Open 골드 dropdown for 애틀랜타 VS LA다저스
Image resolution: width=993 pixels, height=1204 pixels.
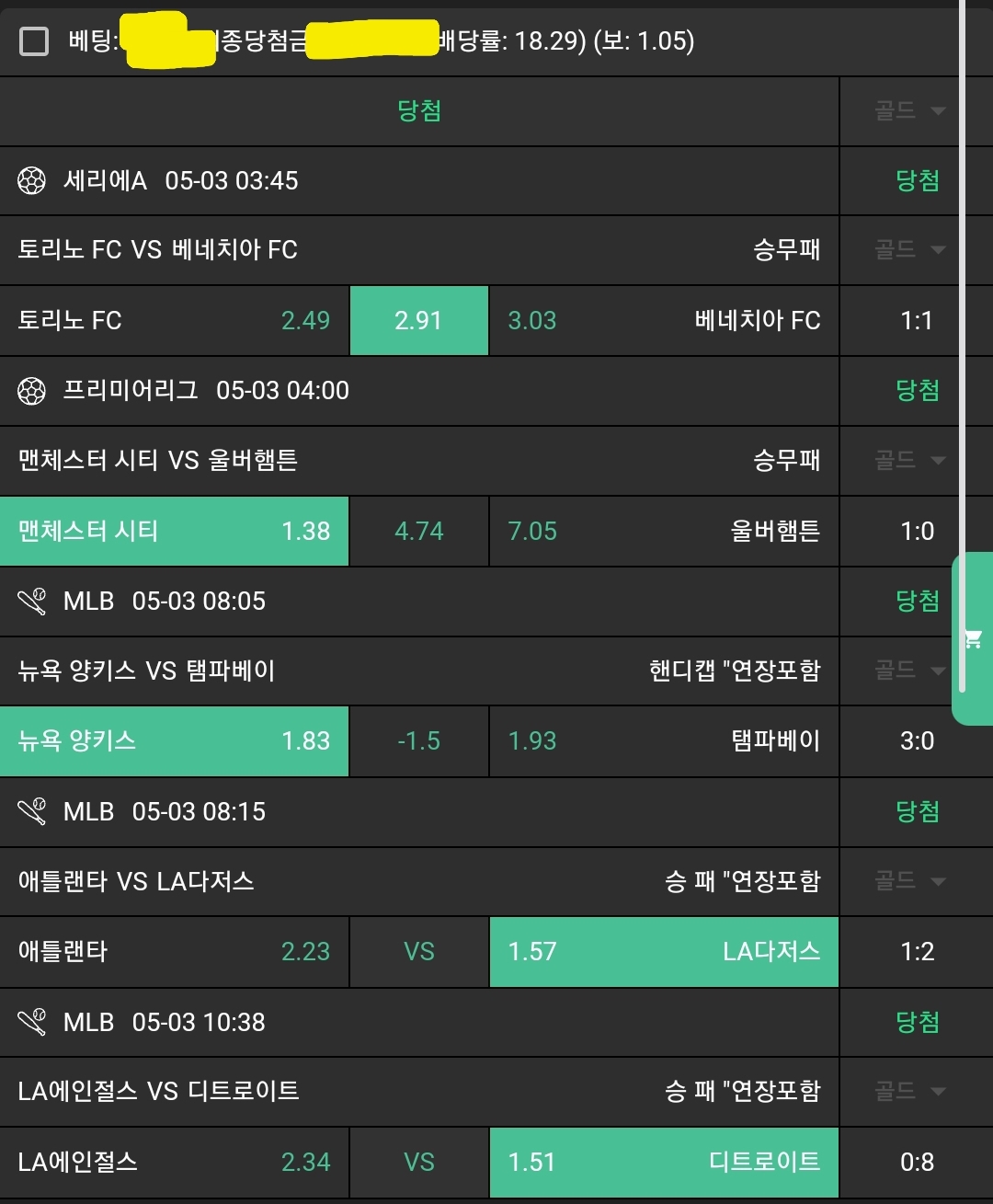(x=909, y=881)
